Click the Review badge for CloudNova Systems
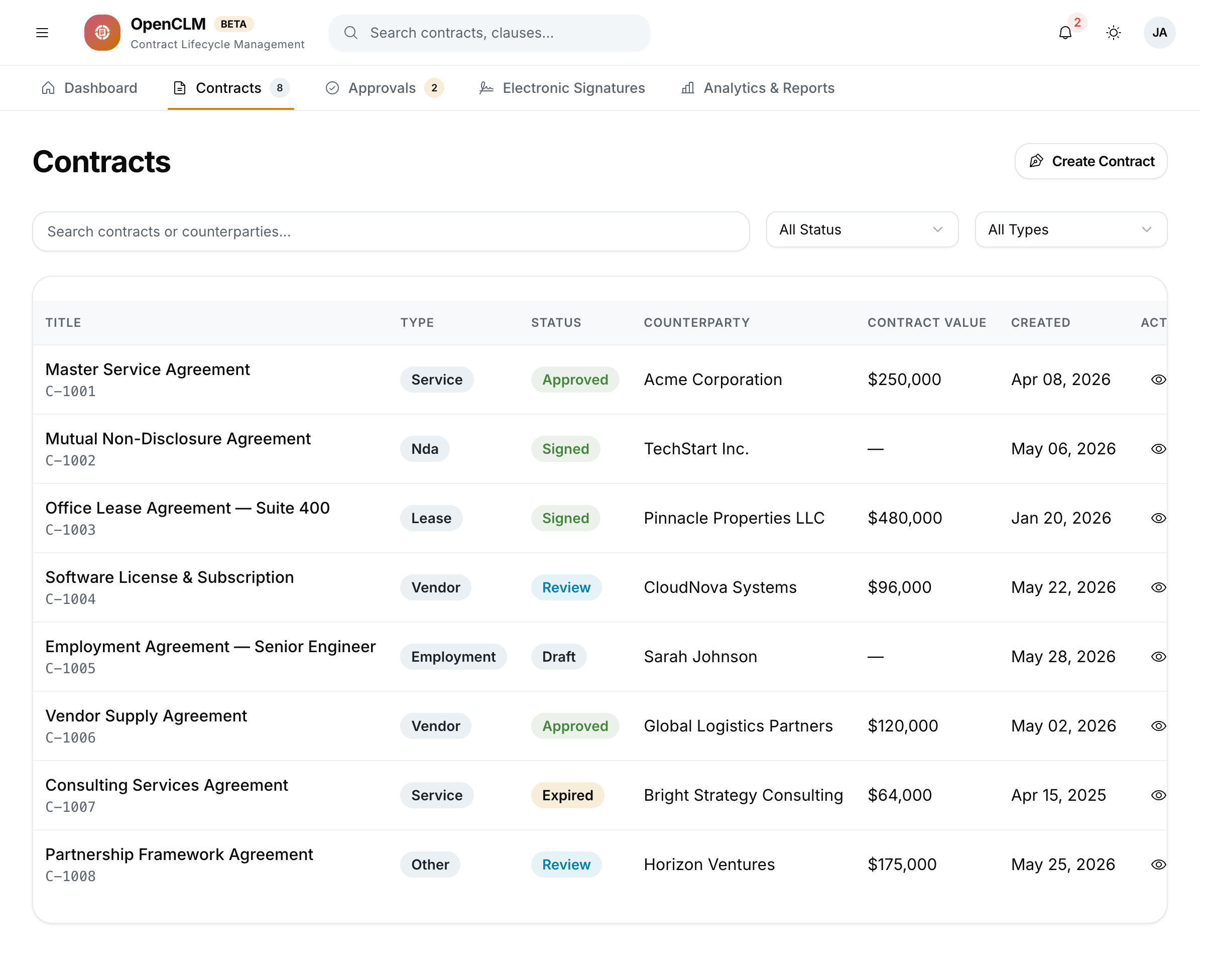Screen dimensions: 1210x980 click(566, 588)
